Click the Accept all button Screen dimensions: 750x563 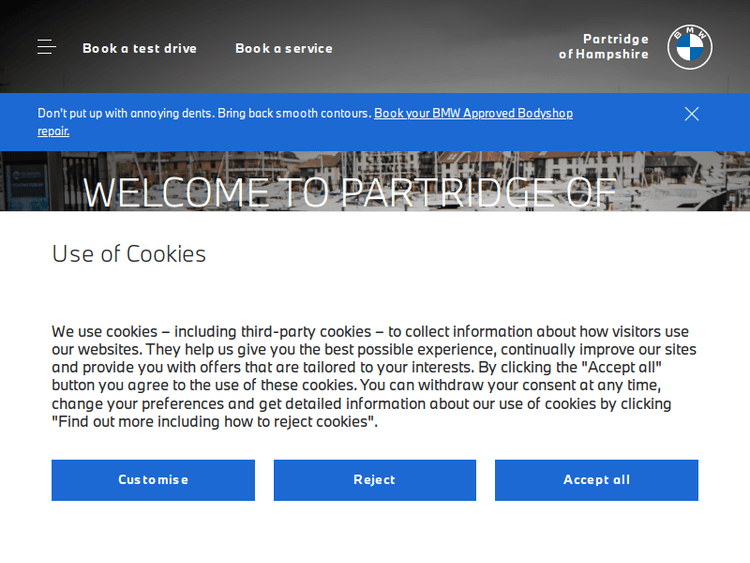pos(596,480)
